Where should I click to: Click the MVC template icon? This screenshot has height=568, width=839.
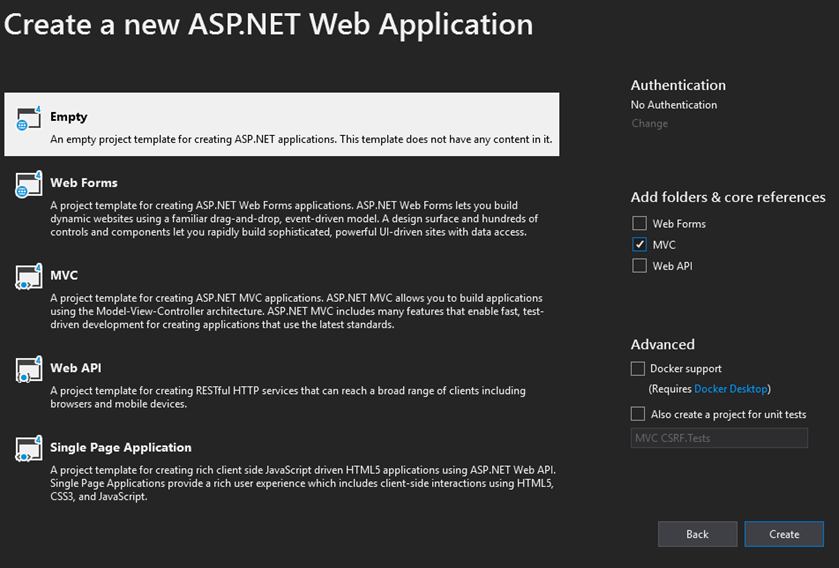pyautogui.click(x=28, y=277)
